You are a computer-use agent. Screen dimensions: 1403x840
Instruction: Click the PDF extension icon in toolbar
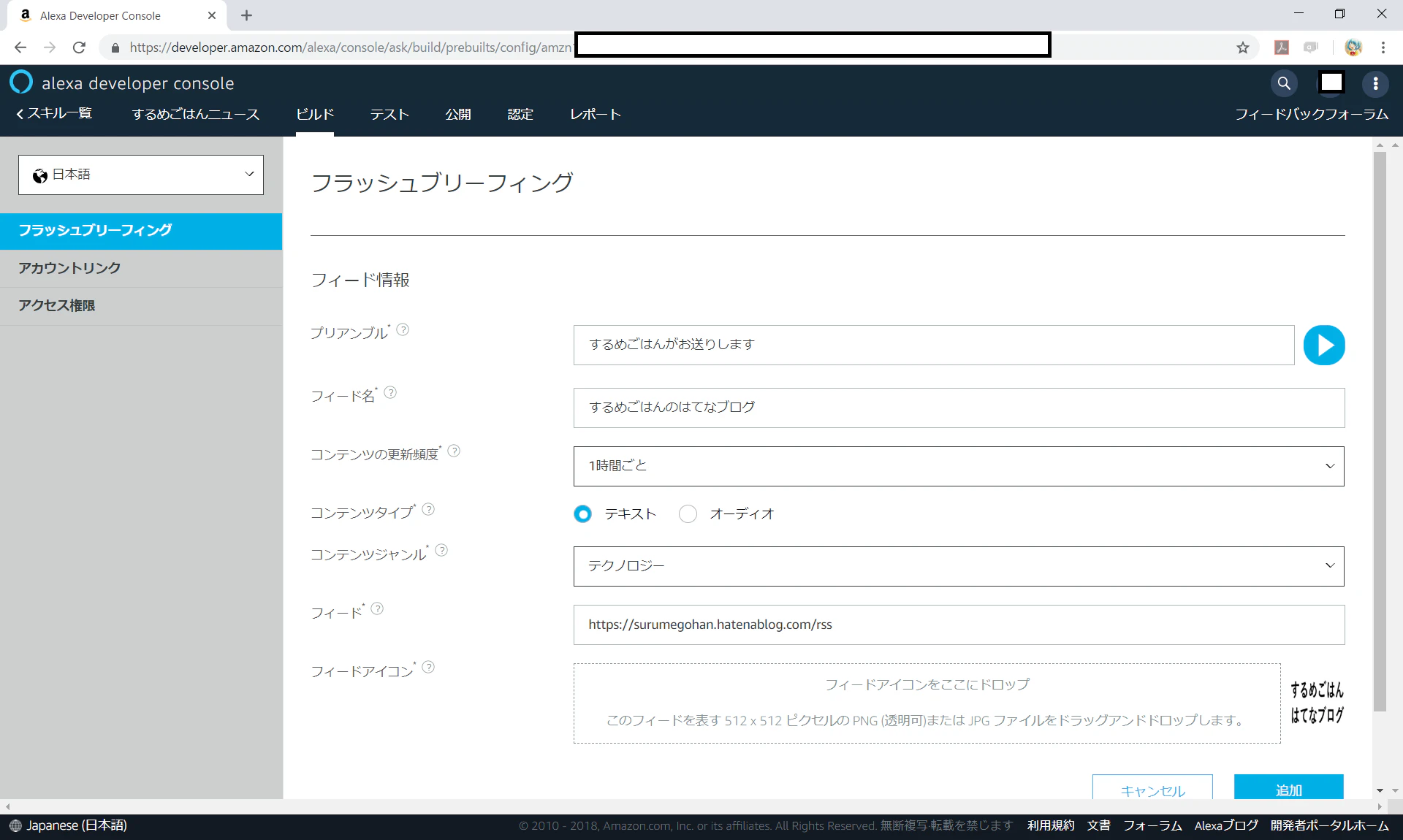[1282, 47]
